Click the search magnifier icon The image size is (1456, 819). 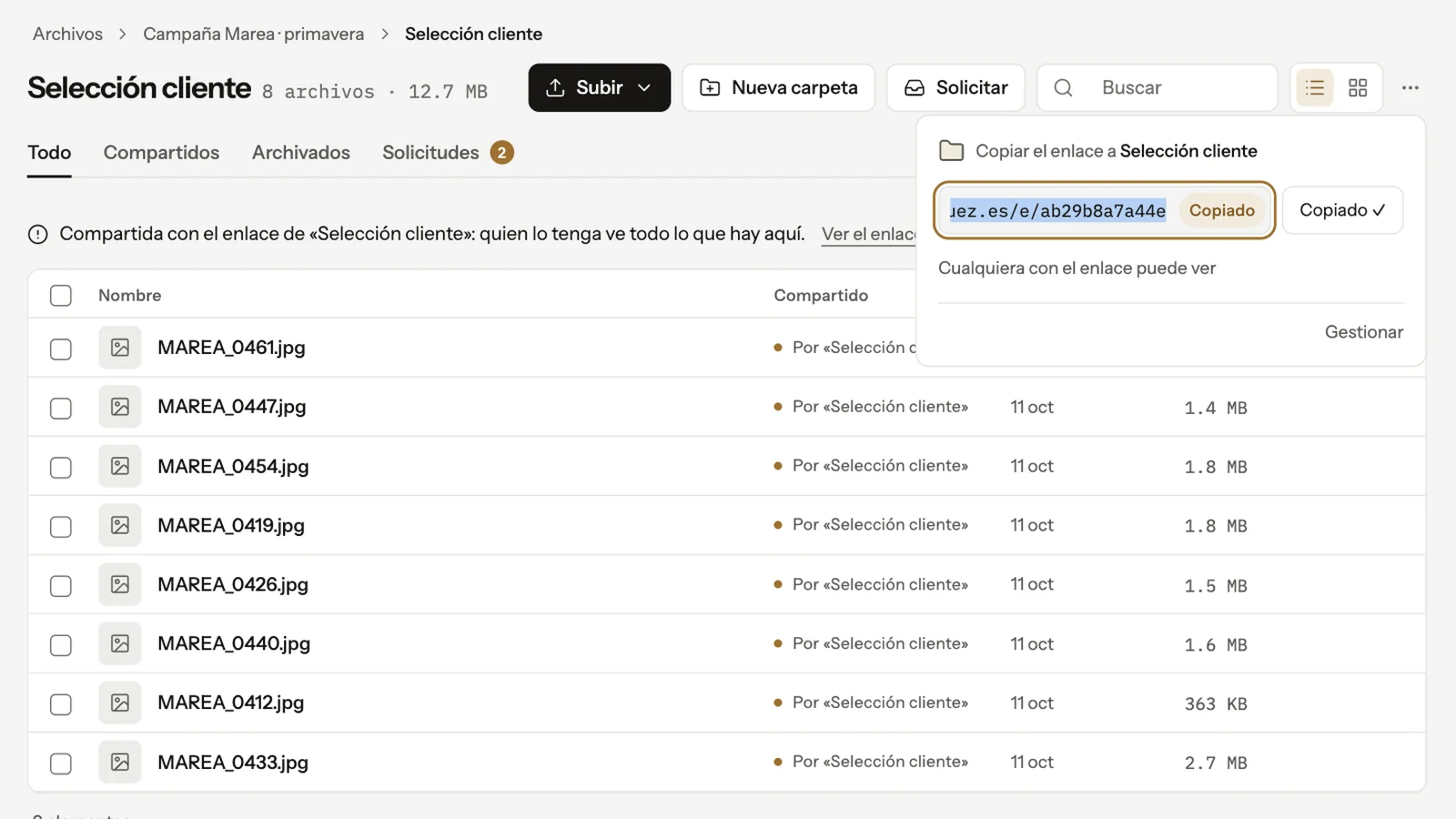(1063, 87)
